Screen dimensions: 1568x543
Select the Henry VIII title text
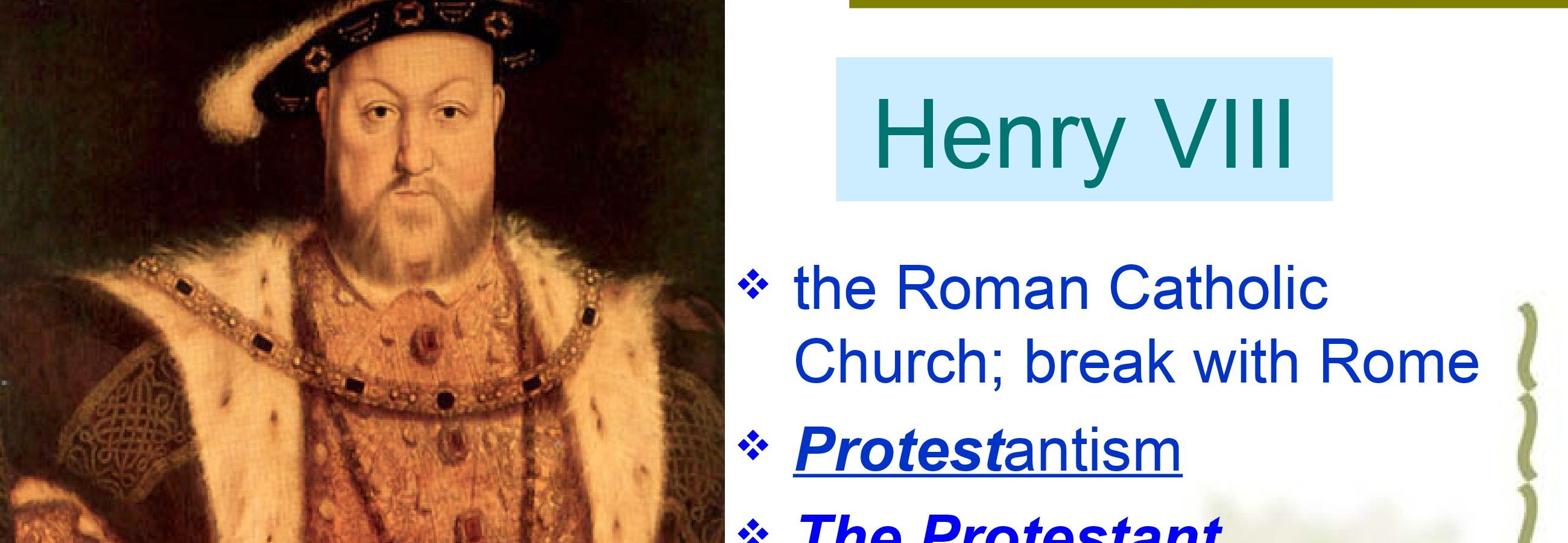pos(1084,136)
